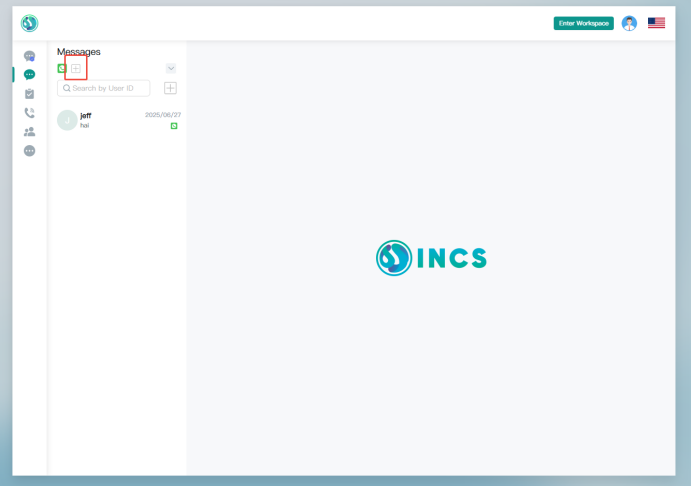Open the contacts people sidebar icon
Viewport: 691px width, 486px height.
(x=29, y=131)
